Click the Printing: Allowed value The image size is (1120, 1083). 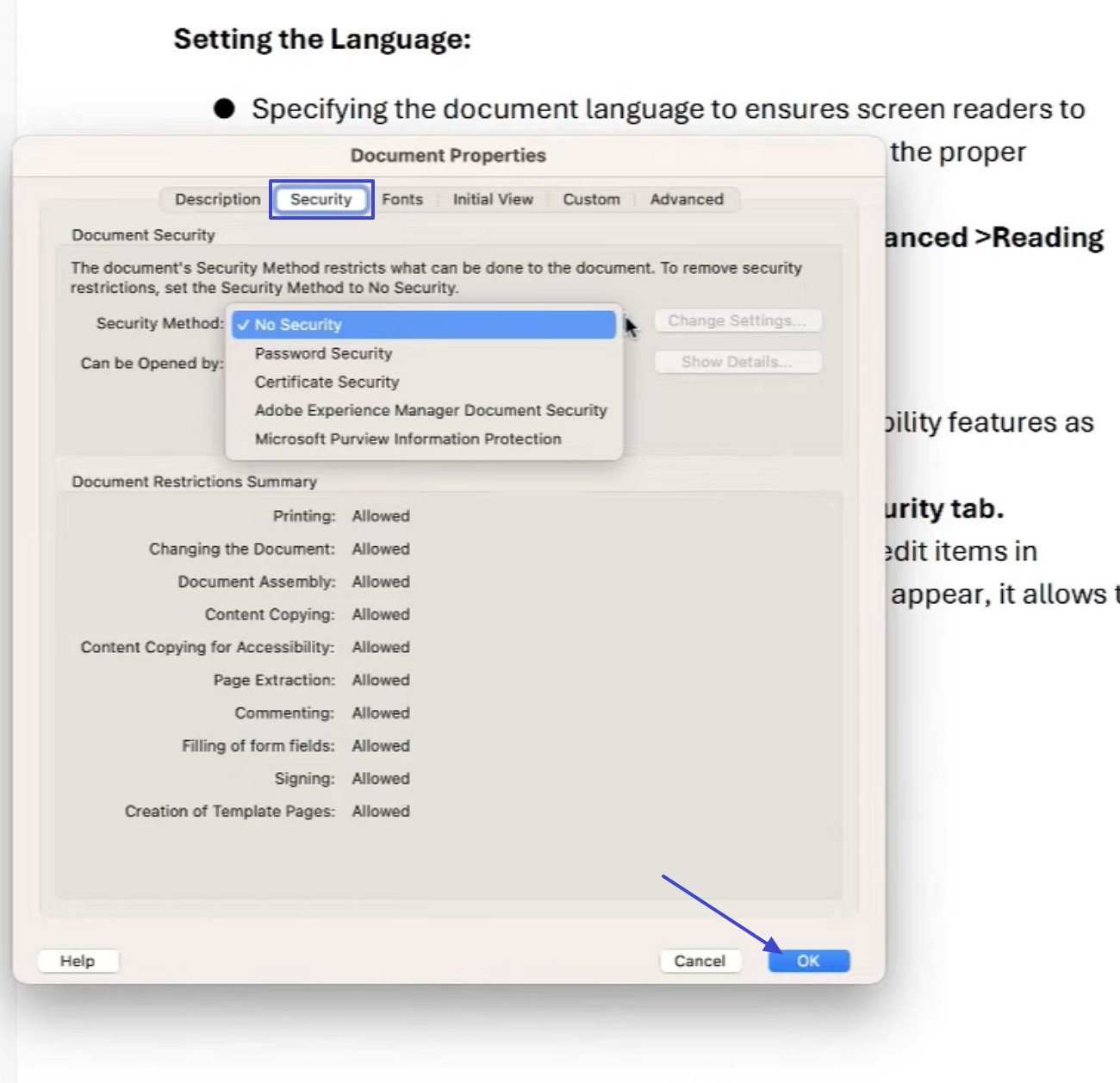(381, 516)
